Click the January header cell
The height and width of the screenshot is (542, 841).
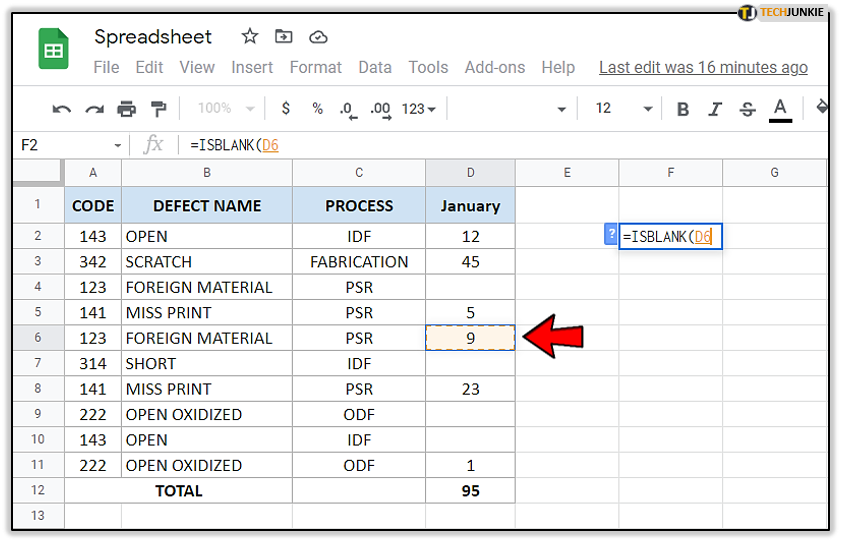coord(470,205)
